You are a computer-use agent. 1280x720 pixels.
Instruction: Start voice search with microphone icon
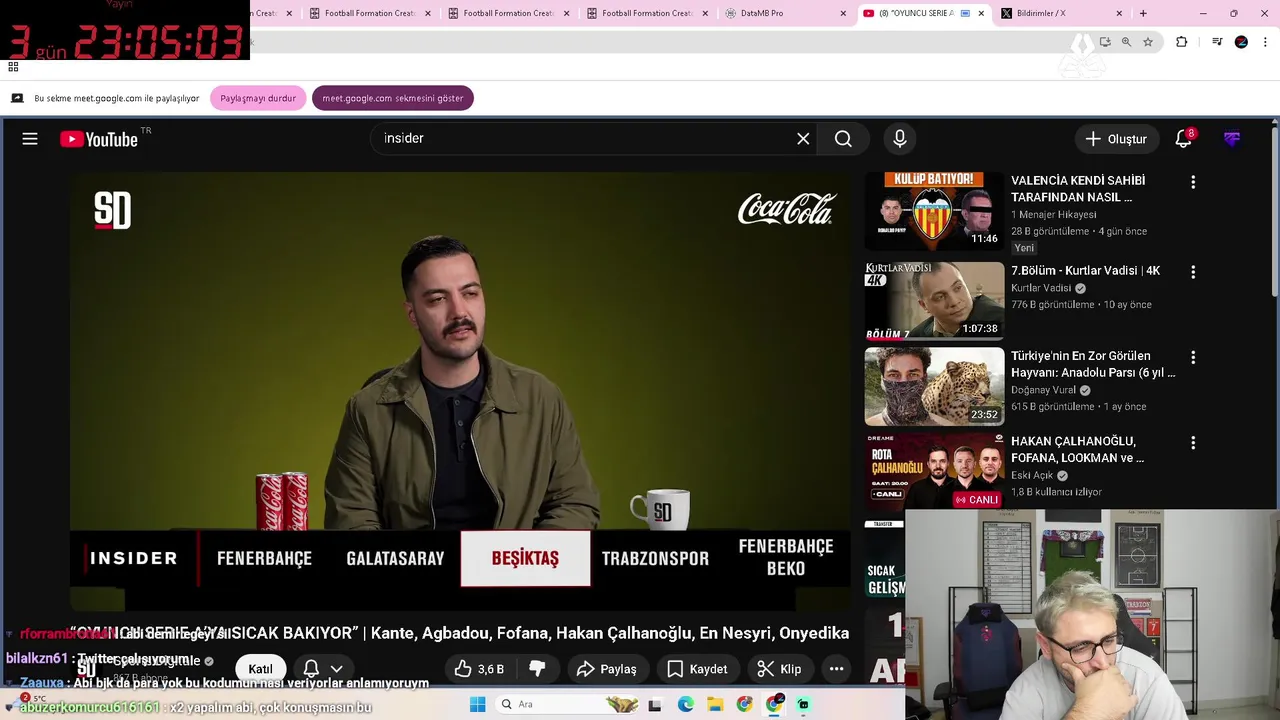click(900, 139)
